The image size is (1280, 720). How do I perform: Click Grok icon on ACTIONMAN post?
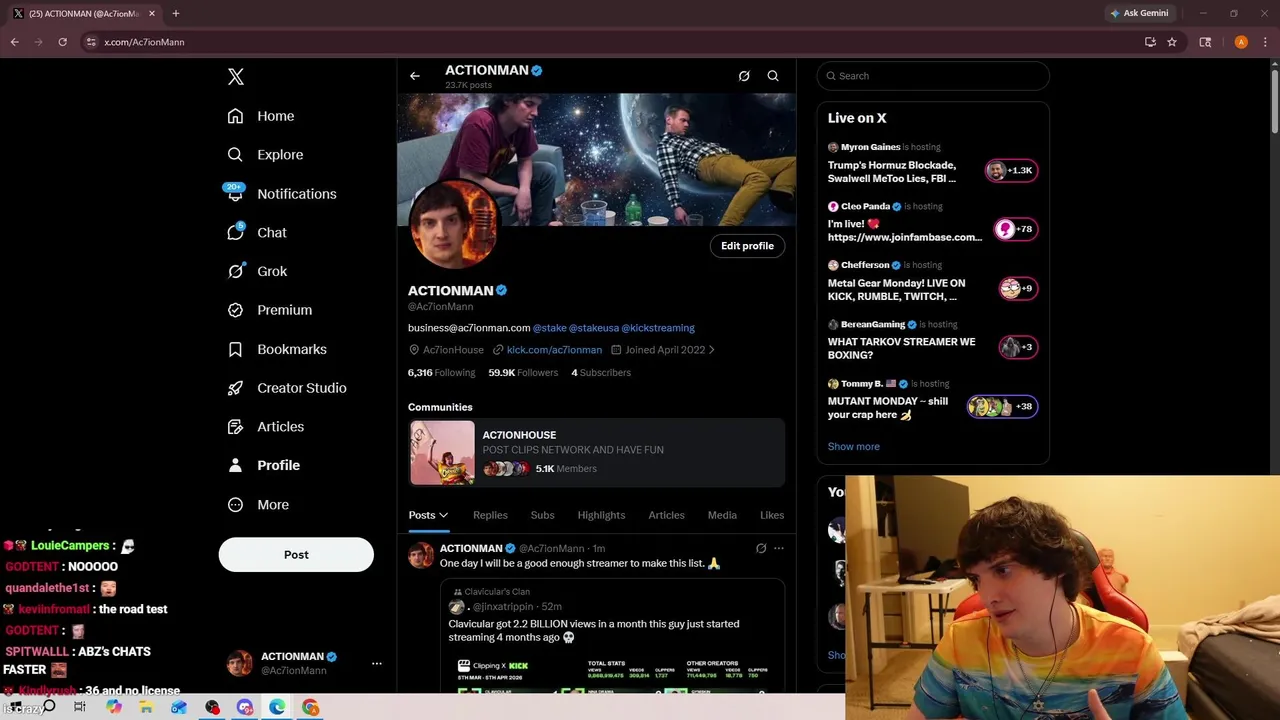[x=761, y=548]
